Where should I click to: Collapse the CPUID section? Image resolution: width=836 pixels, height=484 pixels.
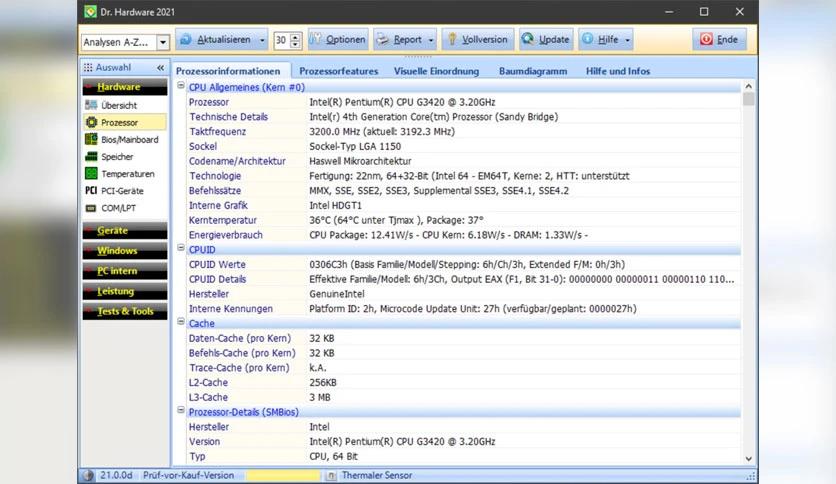pyautogui.click(x=181, y=248)
